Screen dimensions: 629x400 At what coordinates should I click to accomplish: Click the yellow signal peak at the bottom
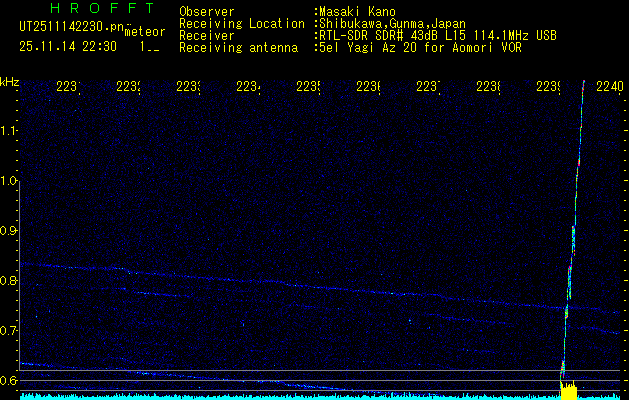pyautogui.click(x=569, y=391)
